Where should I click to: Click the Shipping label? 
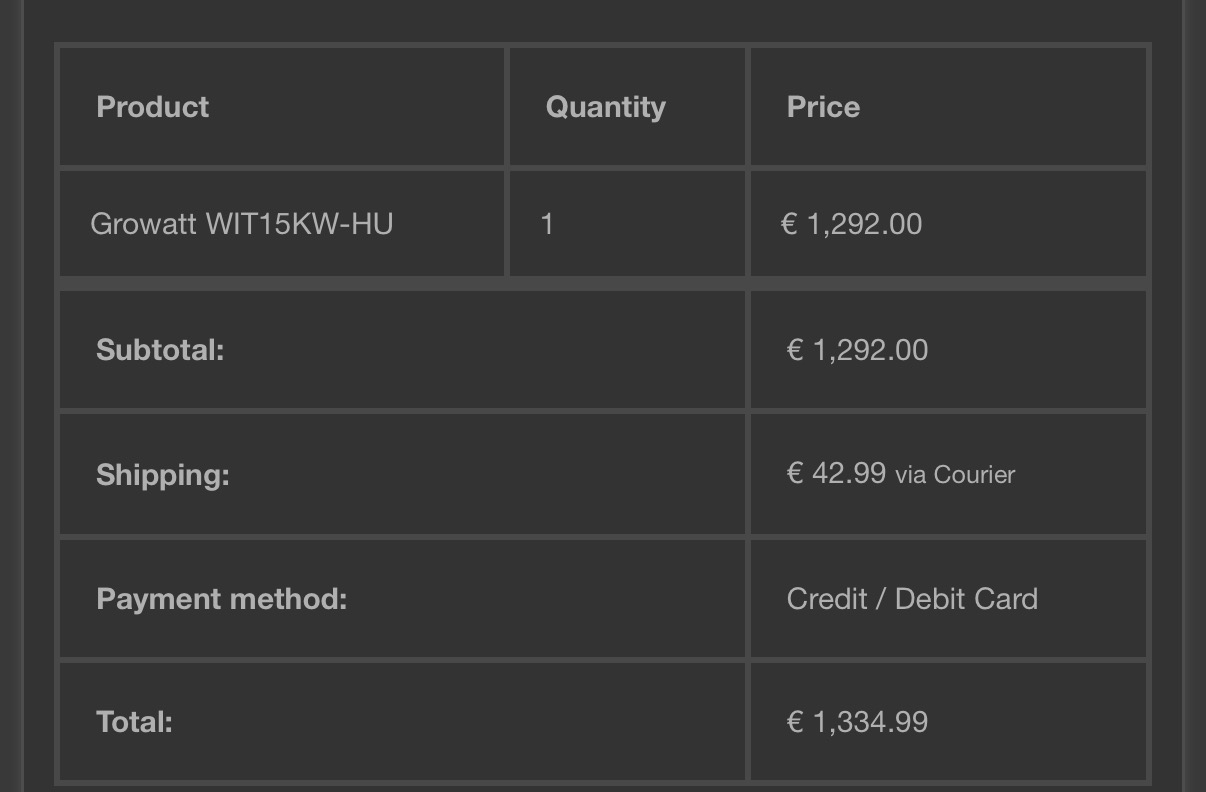(162, 474)
